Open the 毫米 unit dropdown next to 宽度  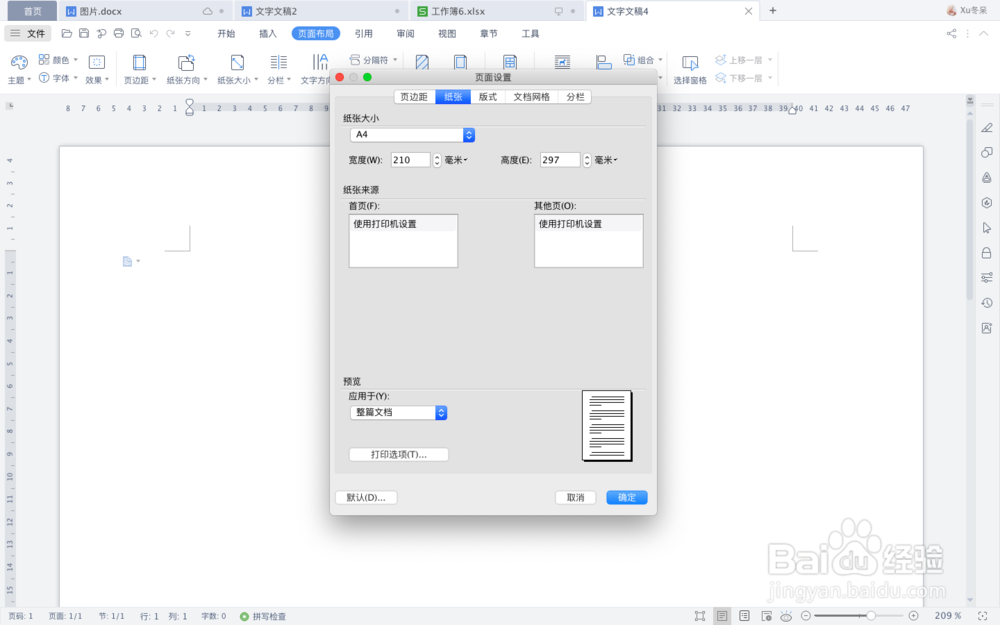[454, 159]
